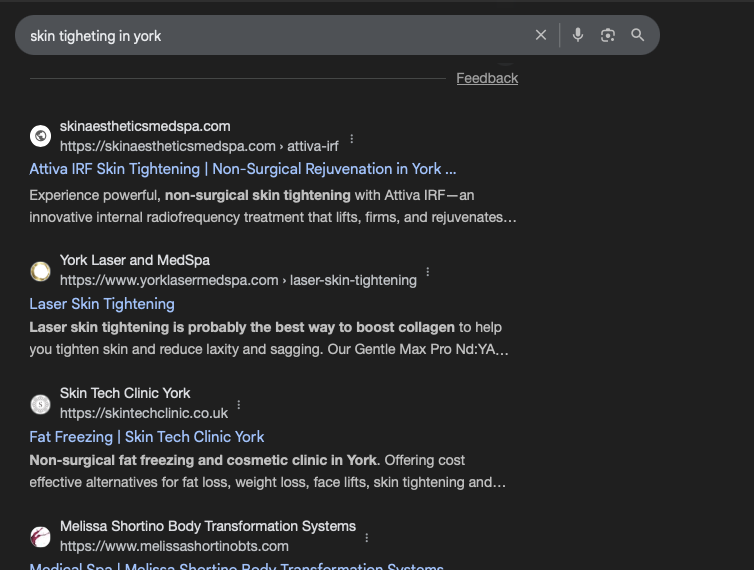Click 'Melissa Shortino Body Transformation Systems' site name
The image size is (754, 570).
pyautogui.click(x=208, y=526)
